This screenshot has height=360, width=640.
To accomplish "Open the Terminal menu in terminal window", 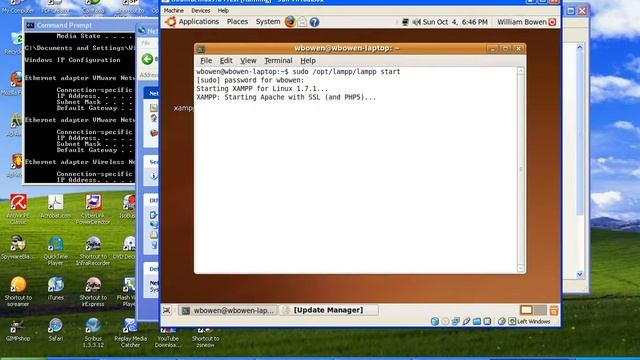I will [x=278, y=60].
